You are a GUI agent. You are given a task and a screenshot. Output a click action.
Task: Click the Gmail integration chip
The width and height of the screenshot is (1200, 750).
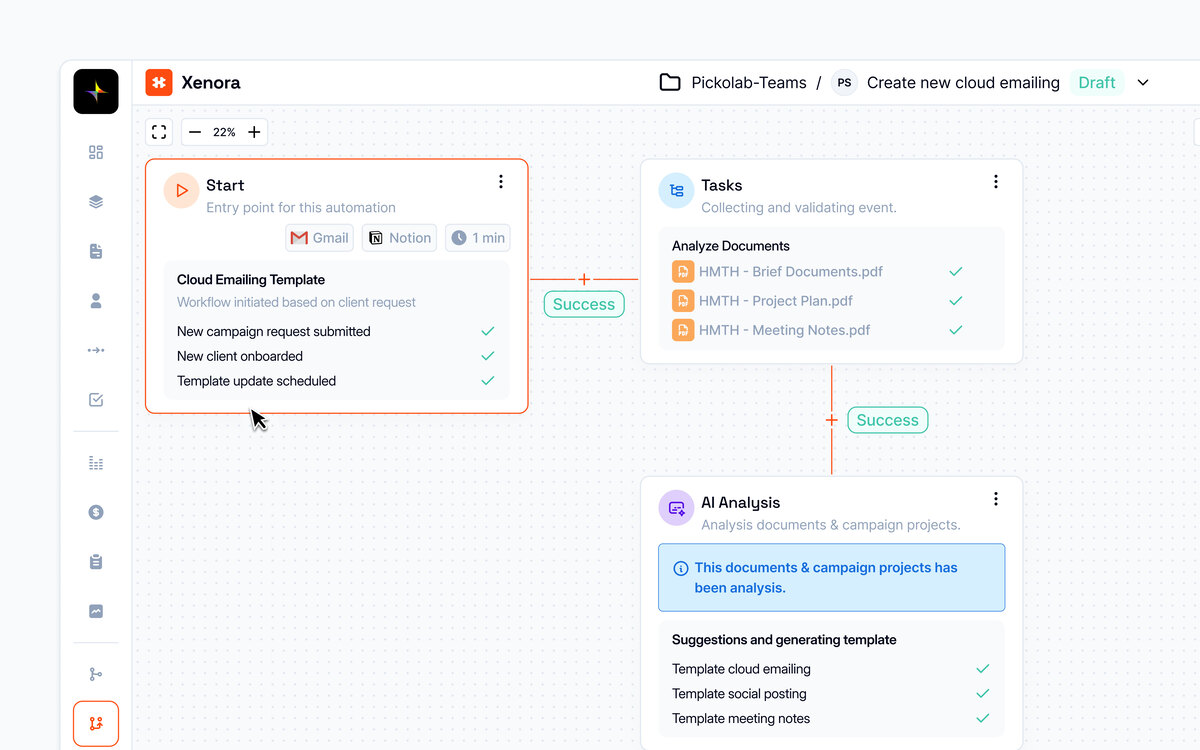pos(320,238)
